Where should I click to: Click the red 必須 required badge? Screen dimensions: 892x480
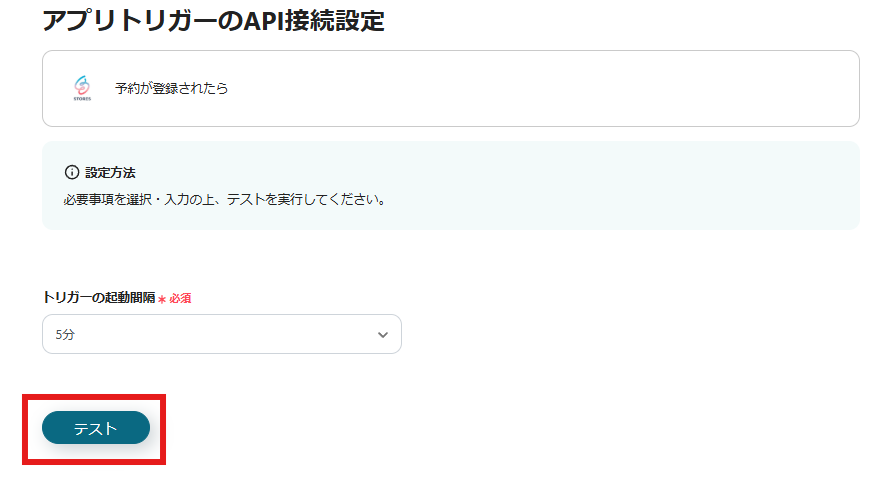click(x=180, y=299)
